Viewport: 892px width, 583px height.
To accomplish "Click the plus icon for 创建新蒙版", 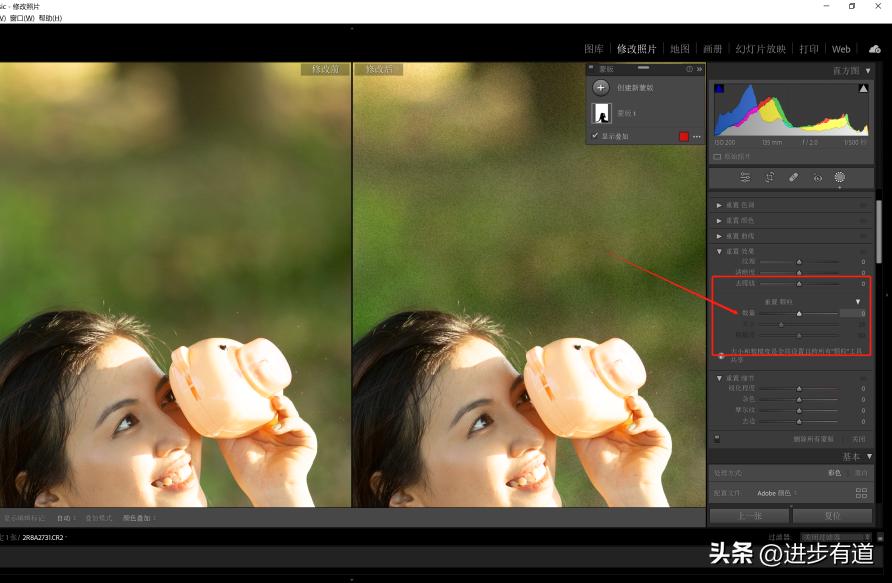I will (600, 88).
